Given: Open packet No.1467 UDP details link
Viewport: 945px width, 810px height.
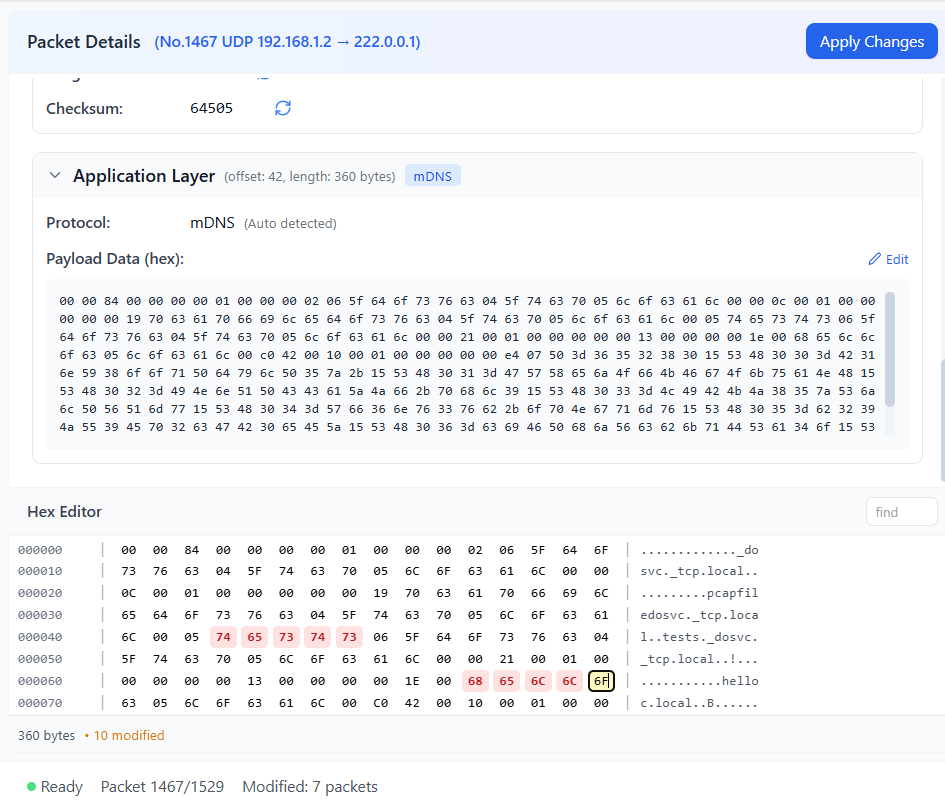Looking at the screenshot, I should (287, 41).
